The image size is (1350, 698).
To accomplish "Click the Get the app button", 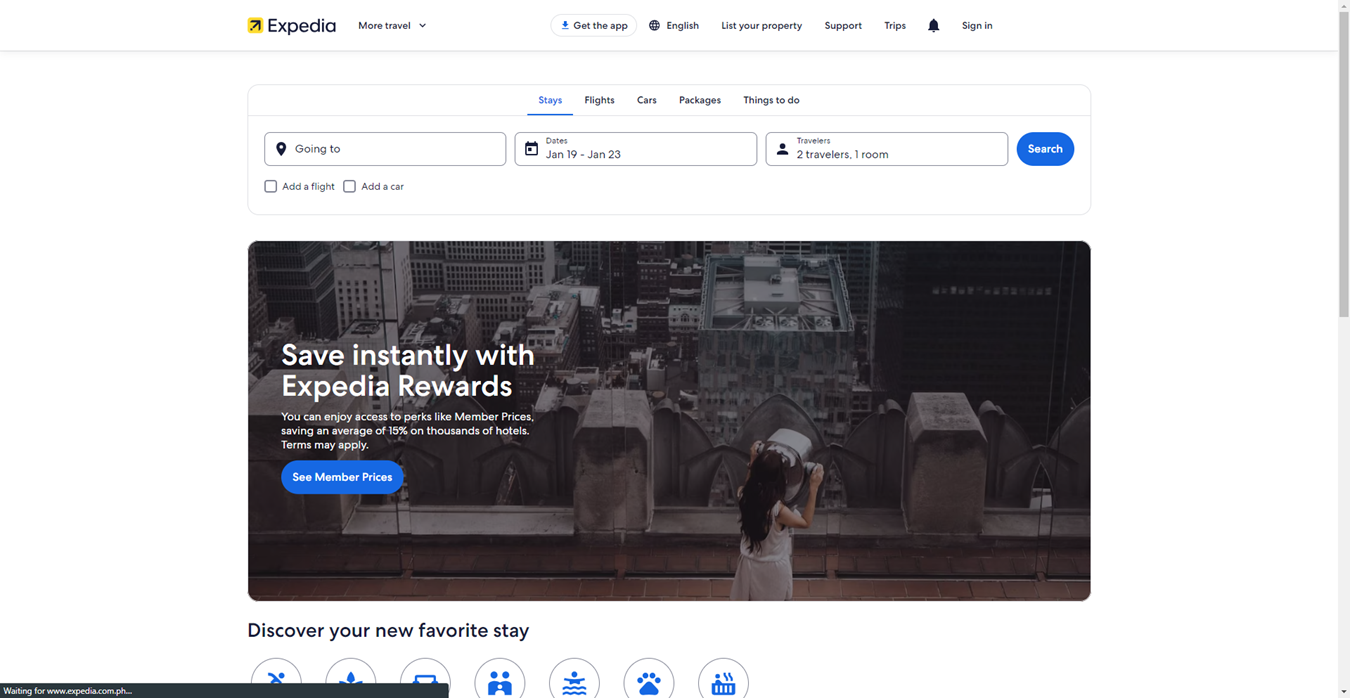I will tap(594, 25).
